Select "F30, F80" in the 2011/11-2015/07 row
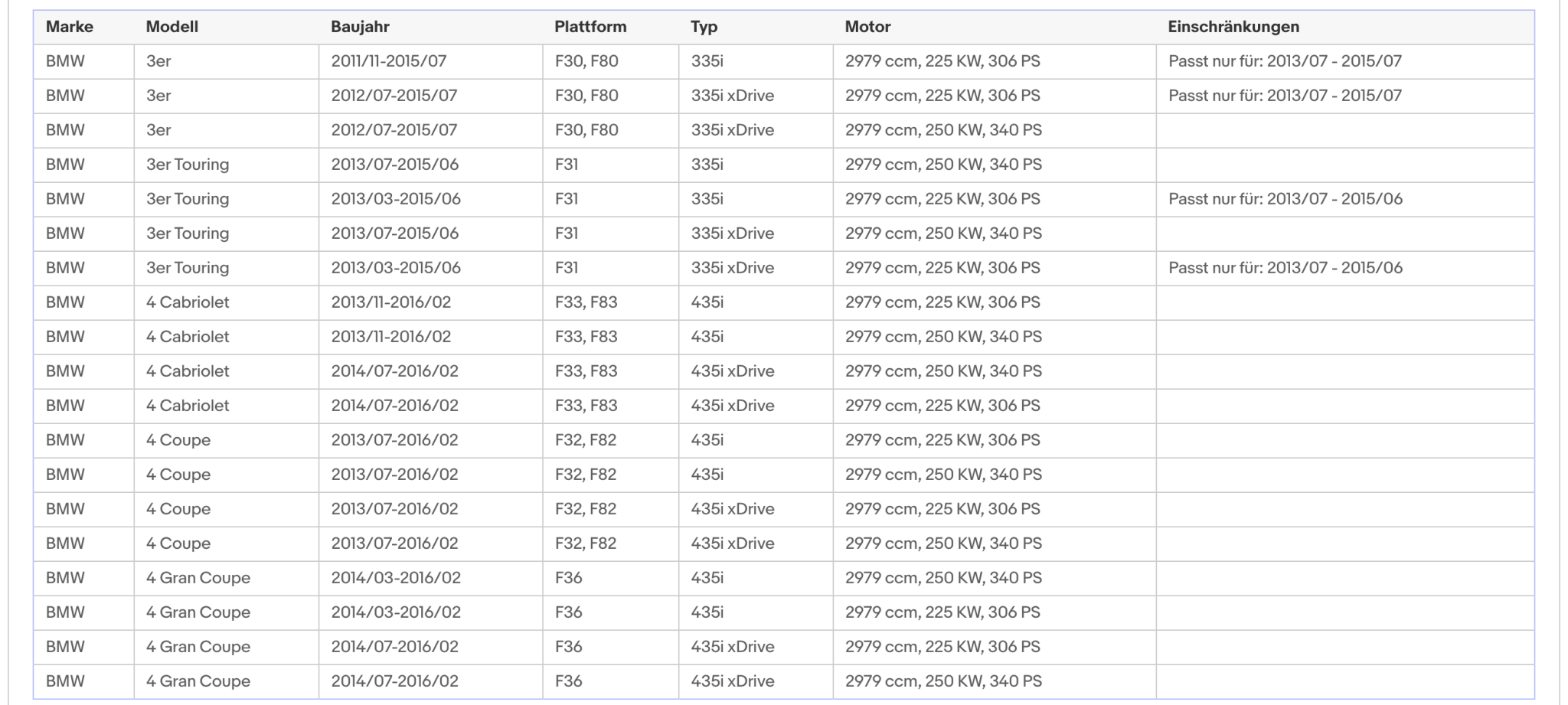Screen dimensions: 1568x705 [x=586, y=61]
